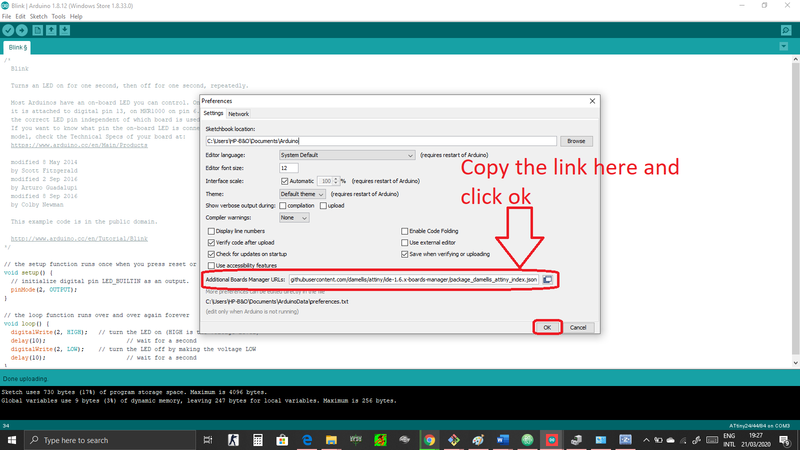The width and height of the screenshot is (800, 450).
Task: Enable Use accessibility features
Action: click(x=211, y=266)
